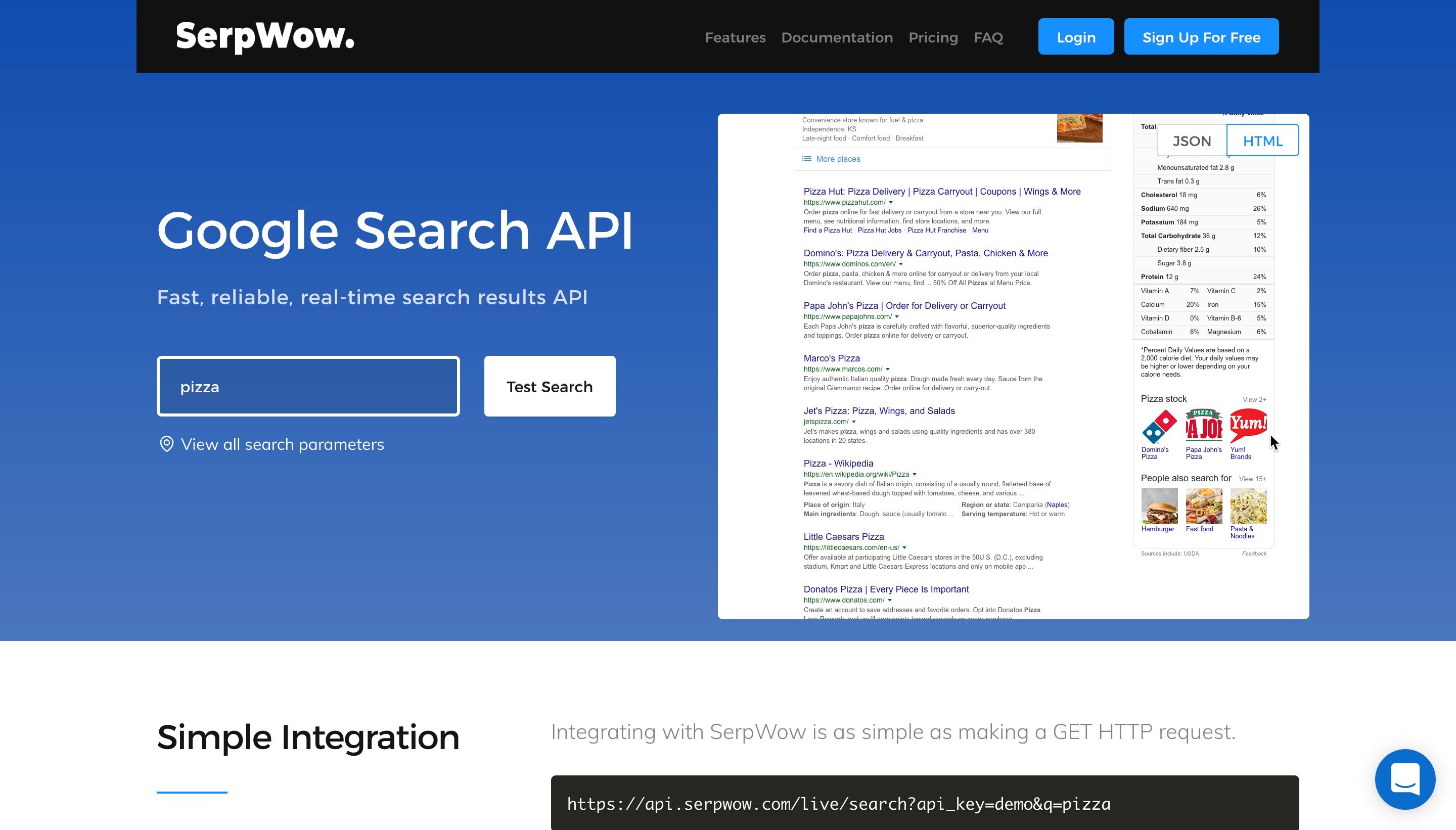Screen dimensions: 1456x830
Task: Switch result view to JSON
Action: [x=1192, y=141]
